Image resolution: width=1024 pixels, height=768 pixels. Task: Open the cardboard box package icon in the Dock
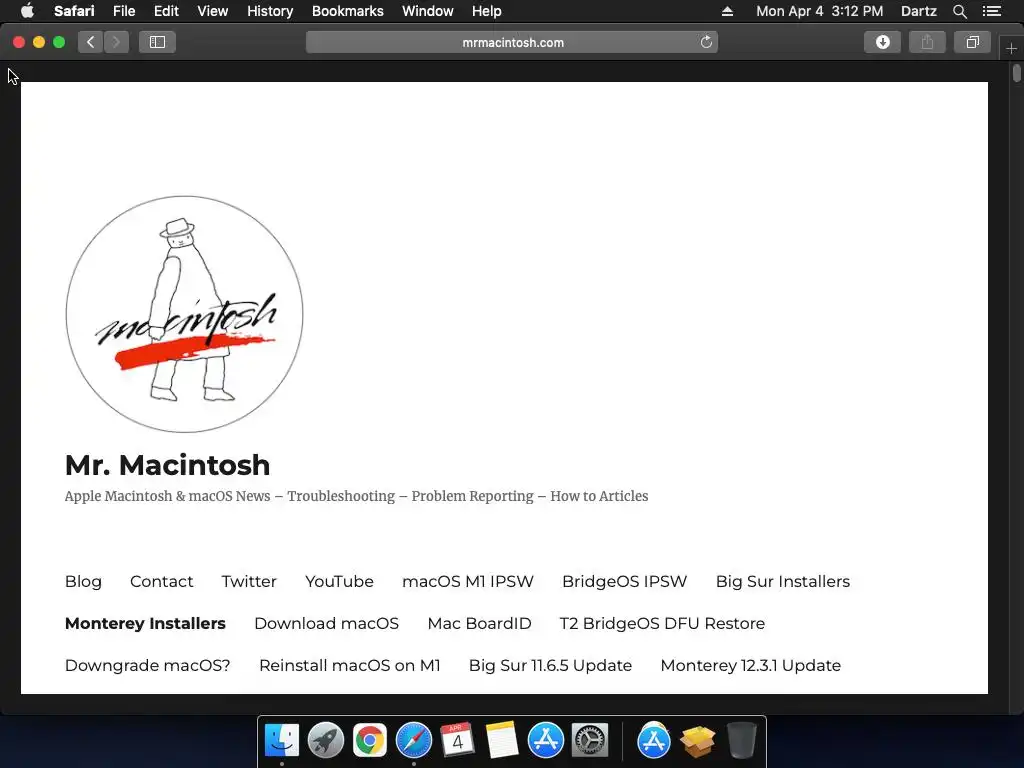697,742
